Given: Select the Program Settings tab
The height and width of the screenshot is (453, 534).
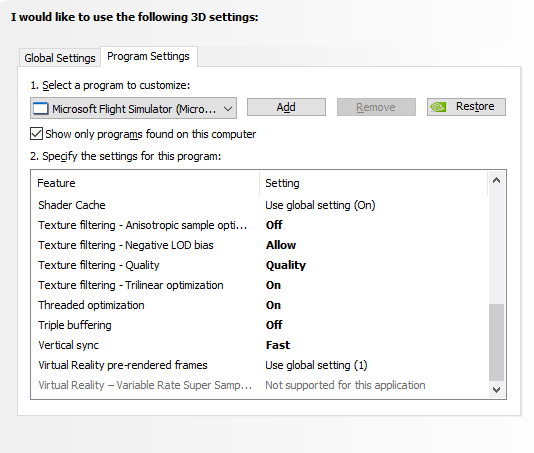Looking at the screenshot, I should tap(148, 56).
